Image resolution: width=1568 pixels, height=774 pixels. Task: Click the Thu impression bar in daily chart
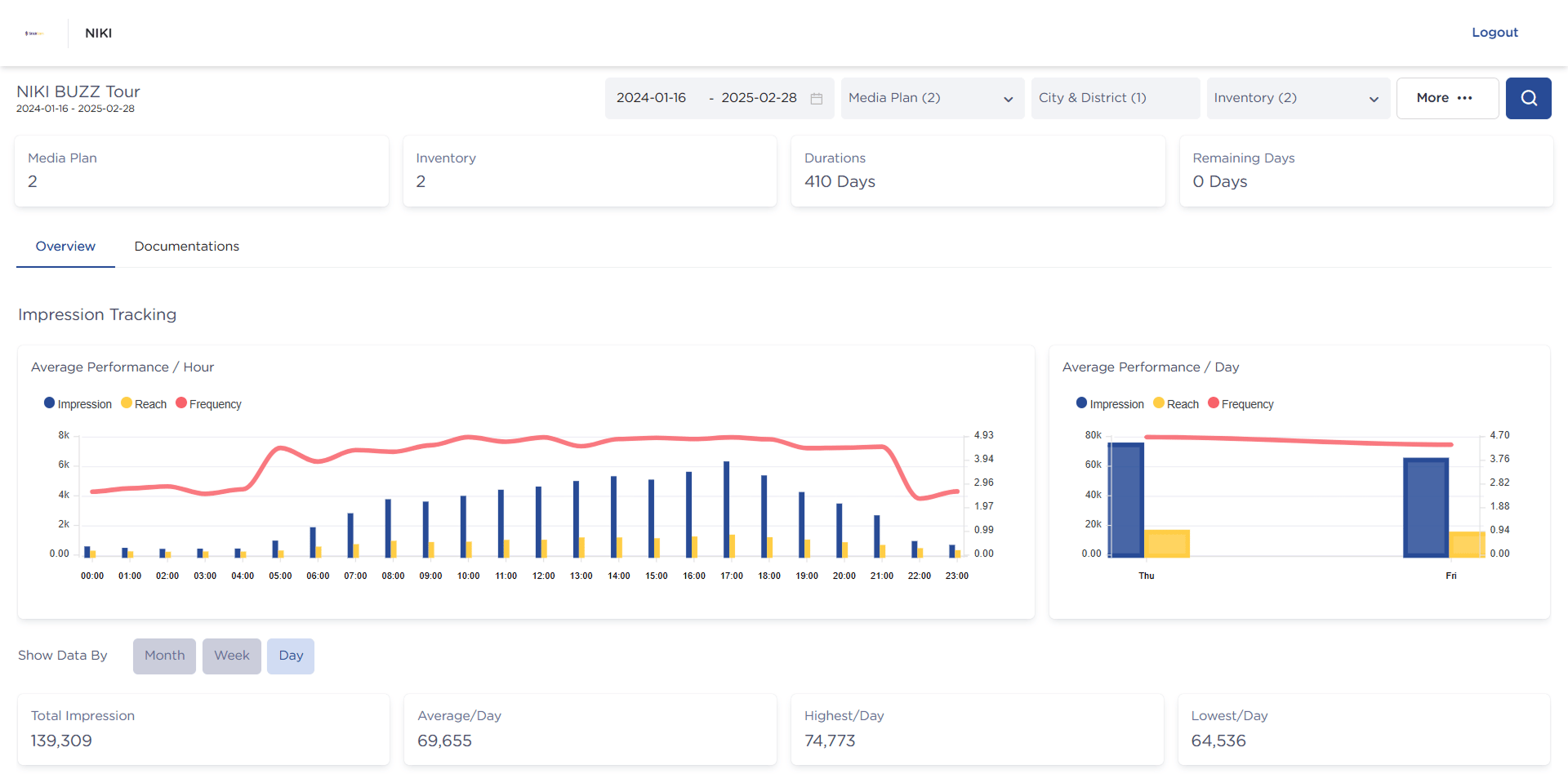(1125, 500)
